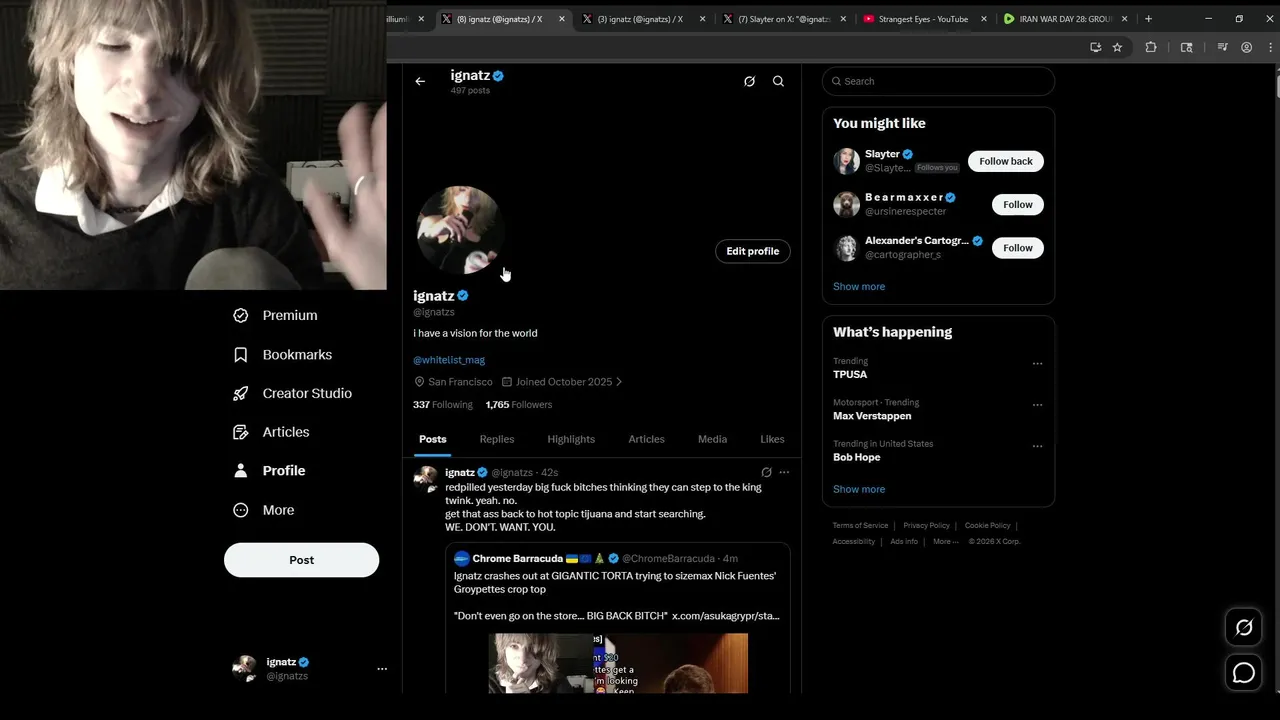The height and width of the screenshot is (720, 1280).
Task: Open options dots for Bob Hope trend
Action: [1037, 446]
